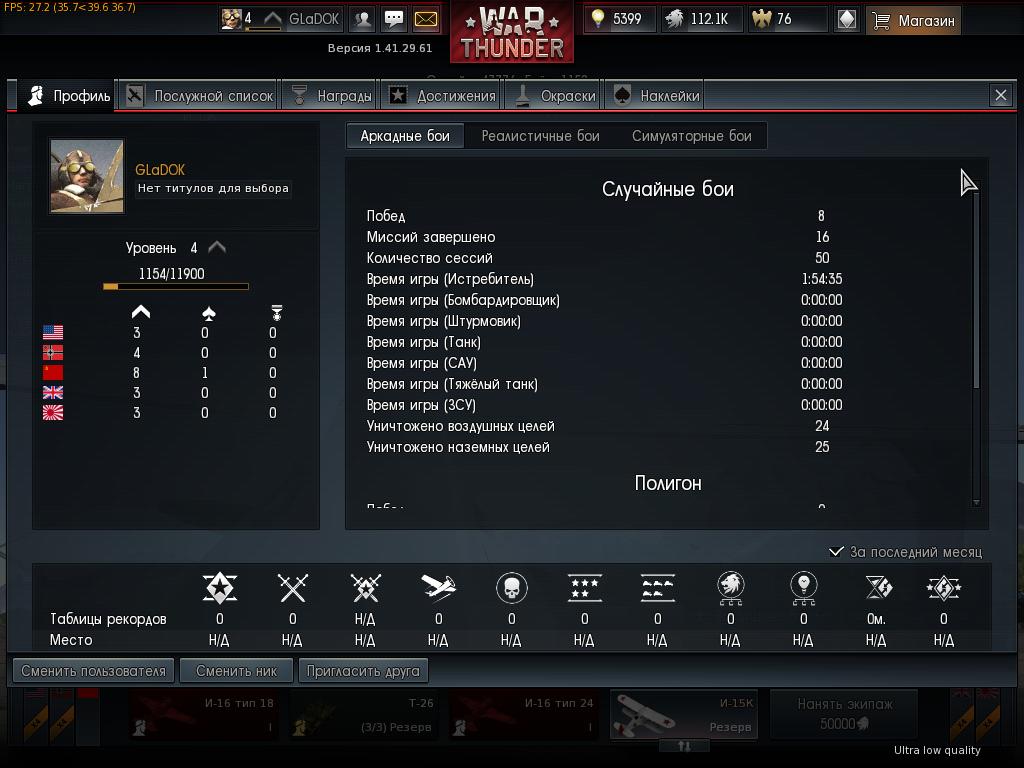Toggle the "За последний месяц" checkbox
Viewport: 1024px width, 768px height.
pos(836,552)
